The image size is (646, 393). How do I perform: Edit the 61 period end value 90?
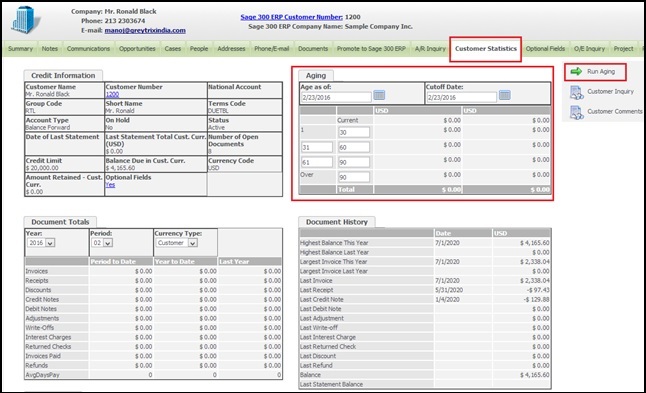[354, 162]
